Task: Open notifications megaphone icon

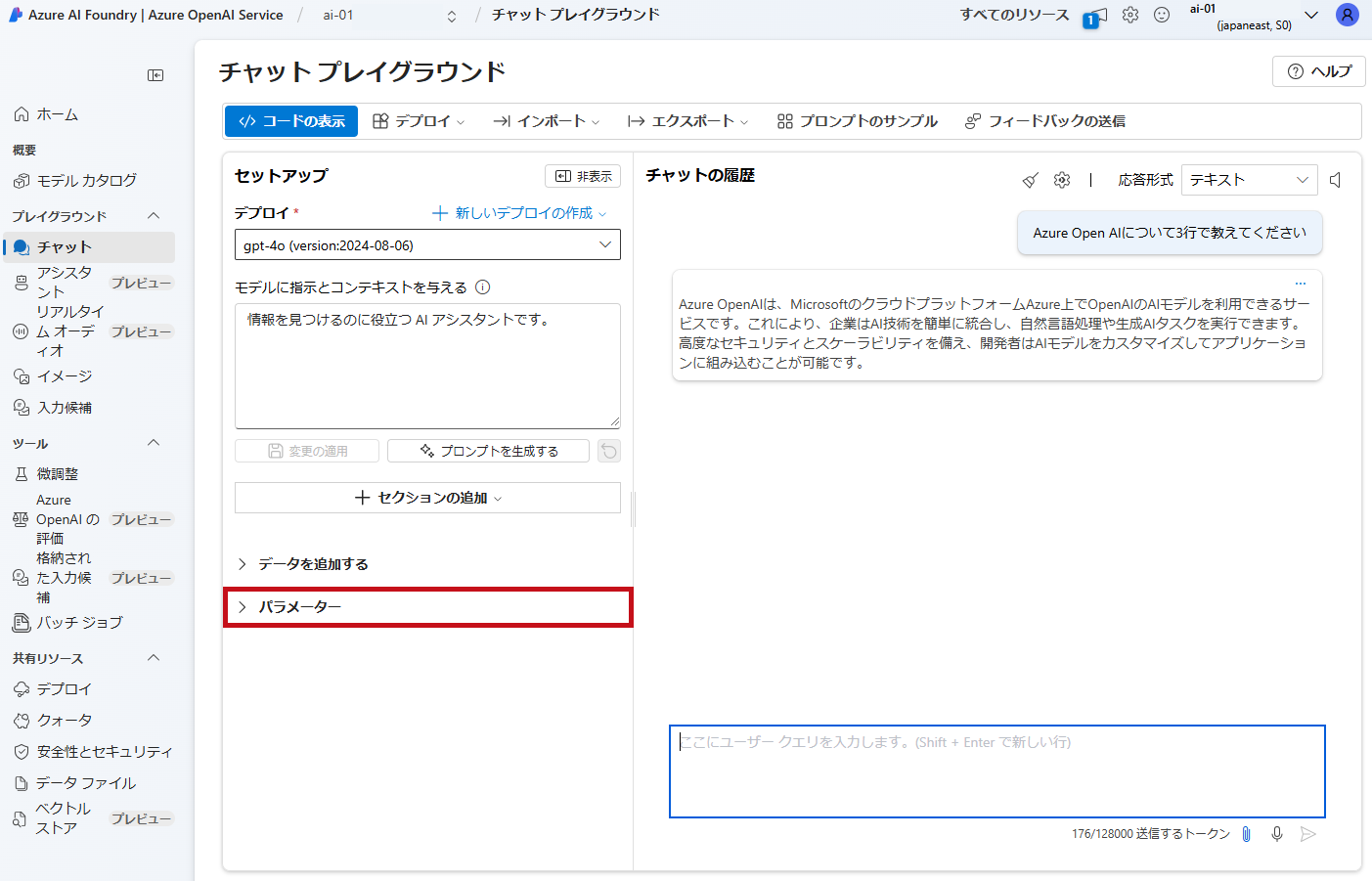Action: [x=1096, y=17]
